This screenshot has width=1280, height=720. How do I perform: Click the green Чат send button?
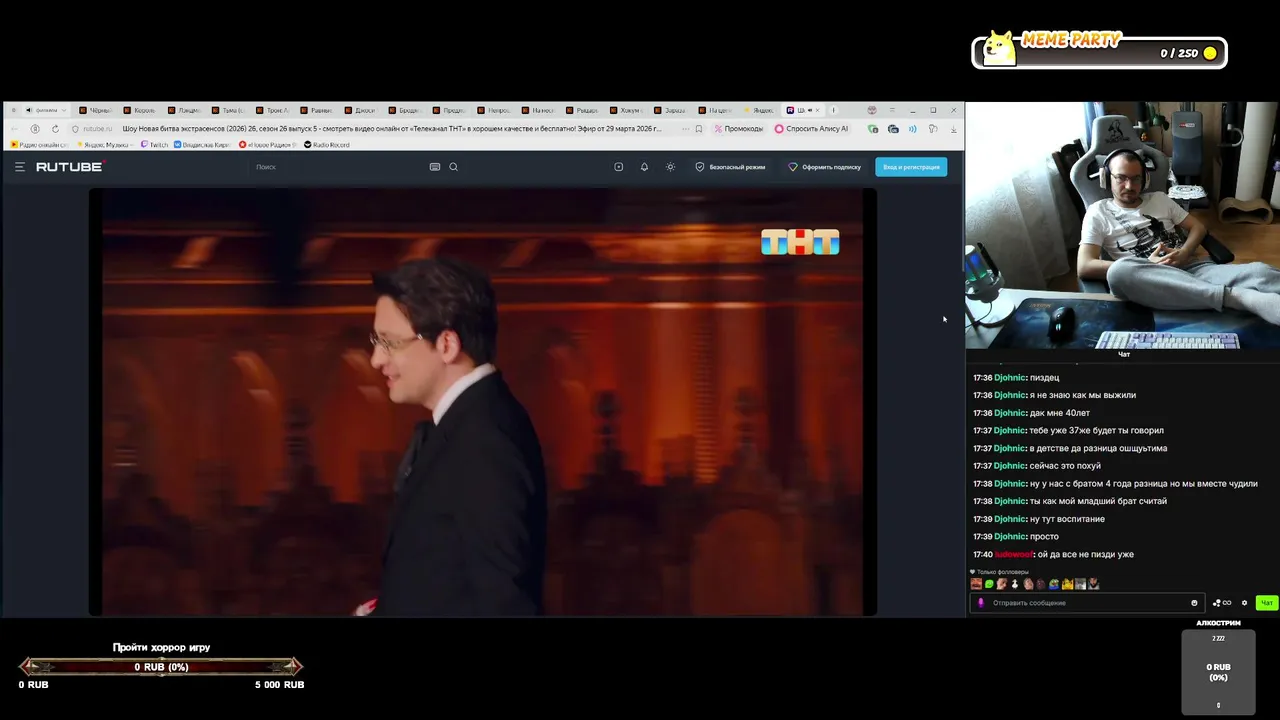point(1267,603)
